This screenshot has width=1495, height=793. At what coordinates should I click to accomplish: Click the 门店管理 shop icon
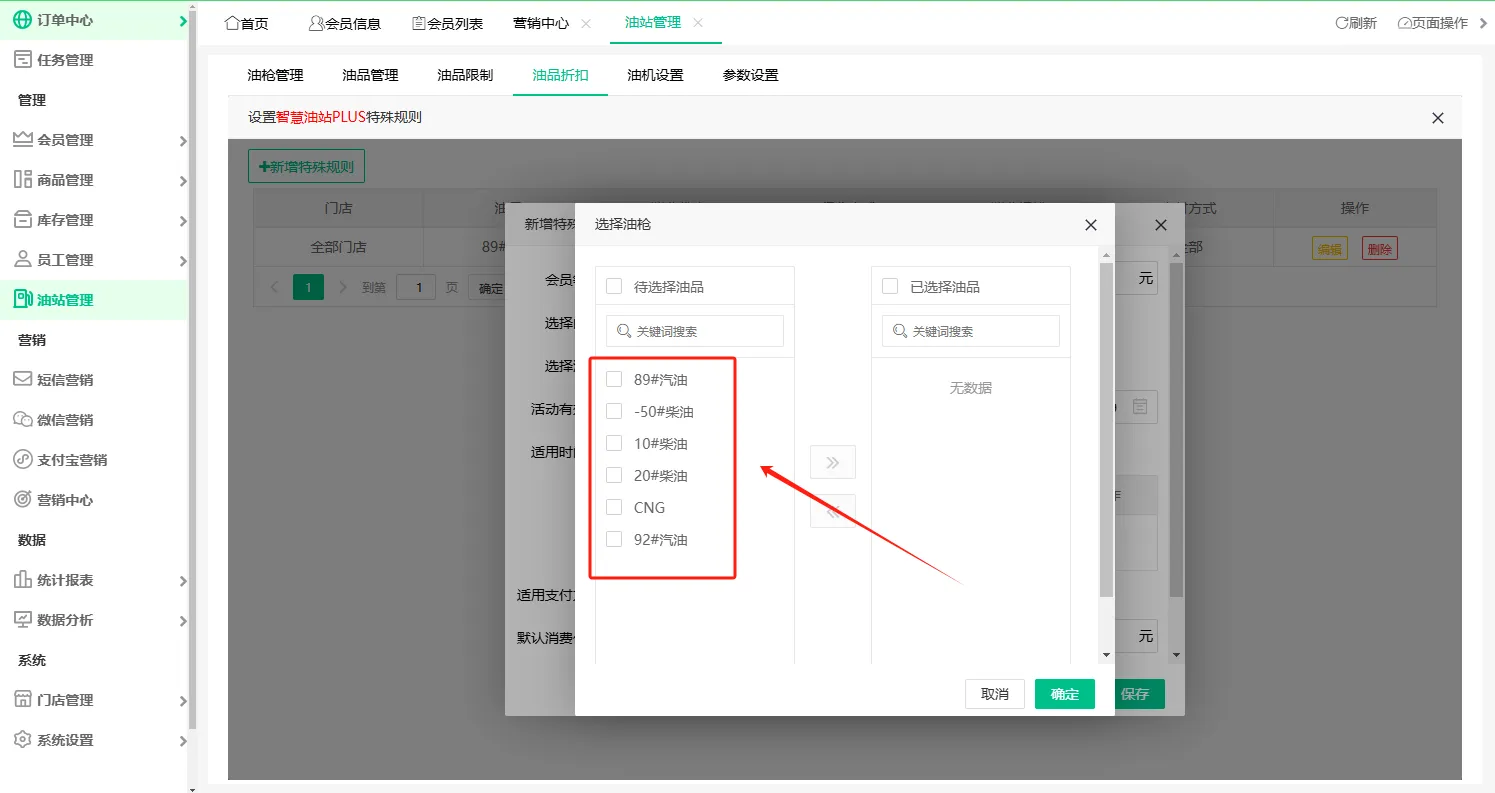[22, 700]
